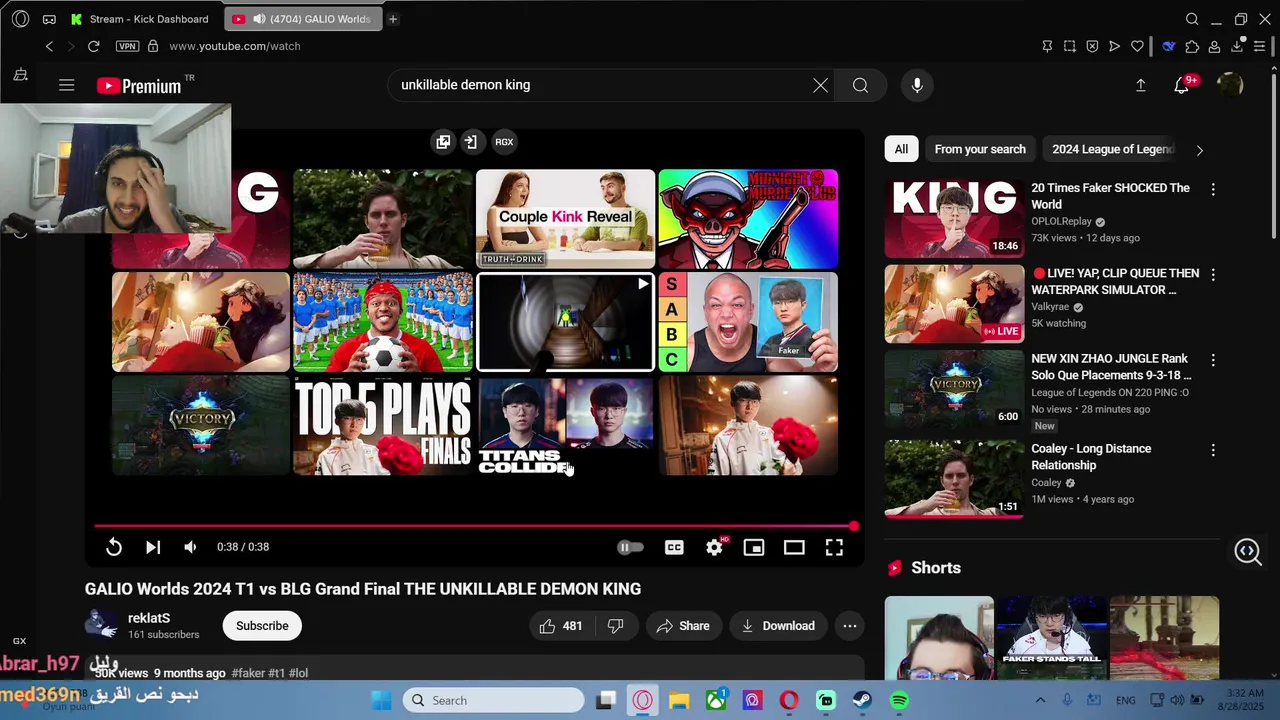The image size is (1280, 720).
Task: Like the video with 481 likes
Action: [x=561, y=626]
